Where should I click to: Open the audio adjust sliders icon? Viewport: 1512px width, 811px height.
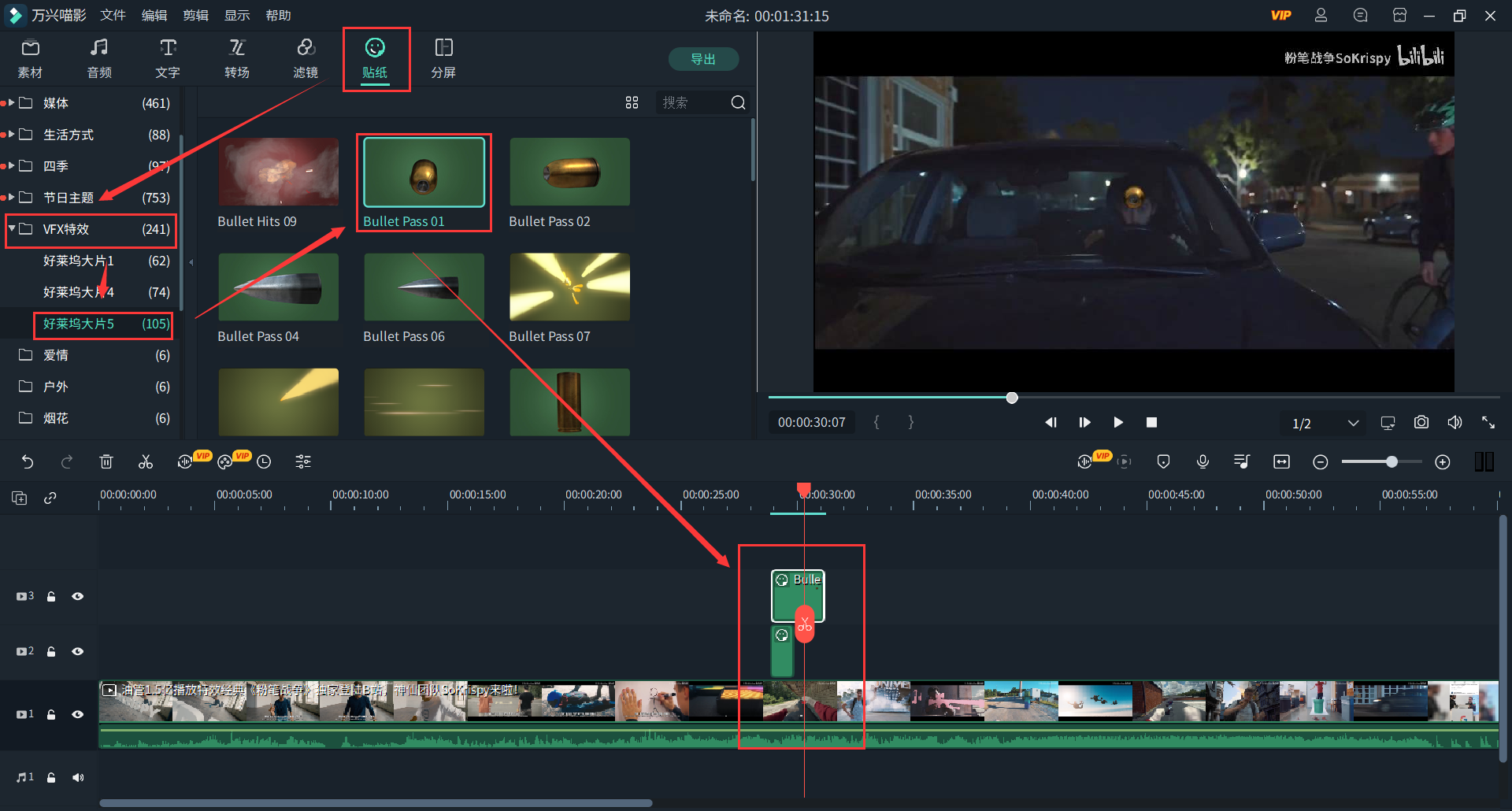coord(303,462)
